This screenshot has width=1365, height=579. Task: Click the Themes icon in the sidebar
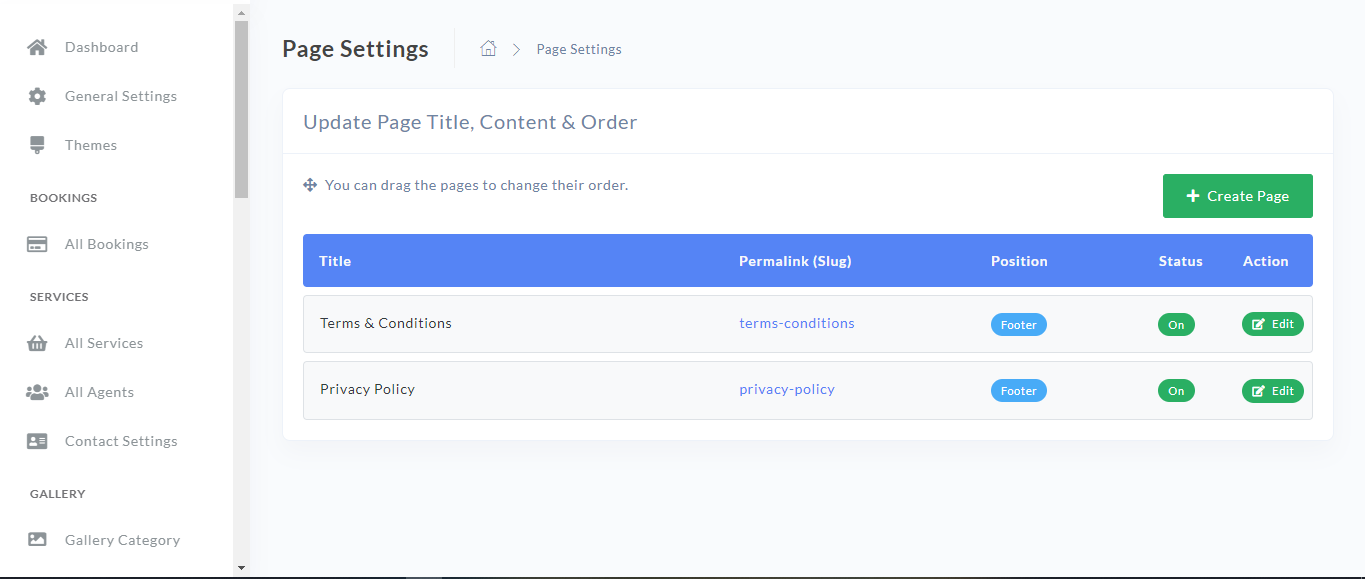click(37, 144)
